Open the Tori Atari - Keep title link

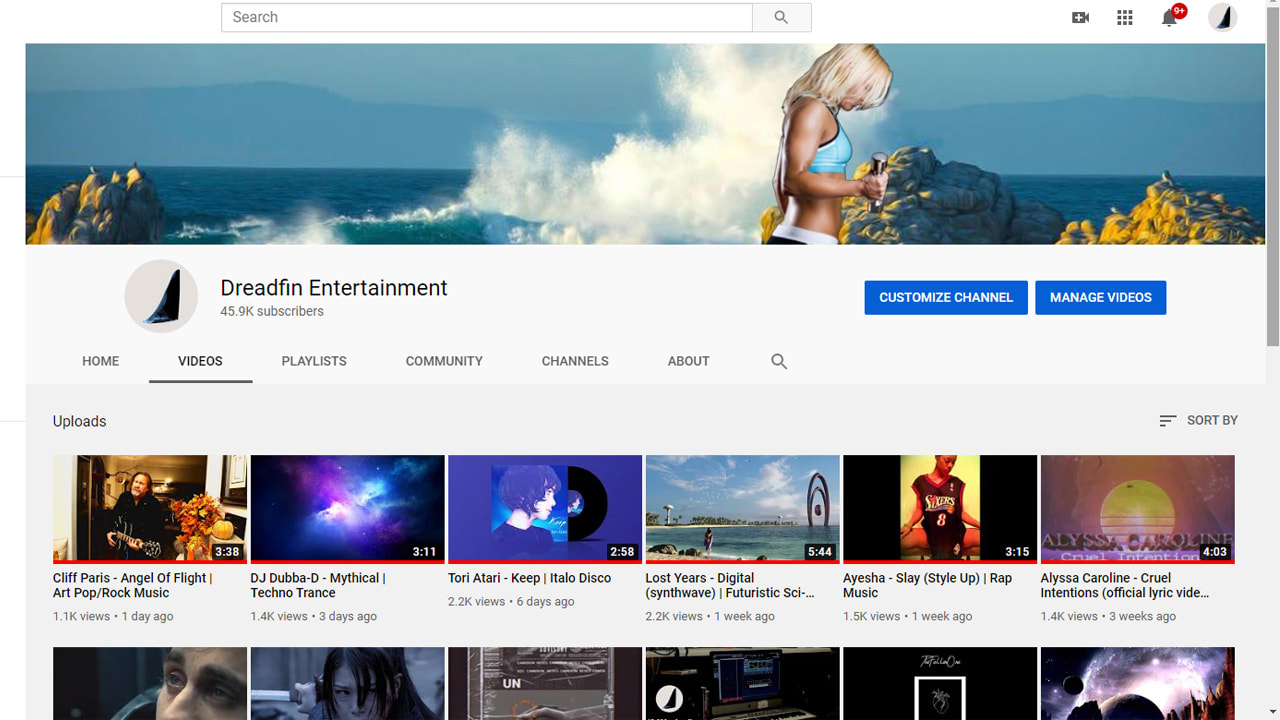529,578
